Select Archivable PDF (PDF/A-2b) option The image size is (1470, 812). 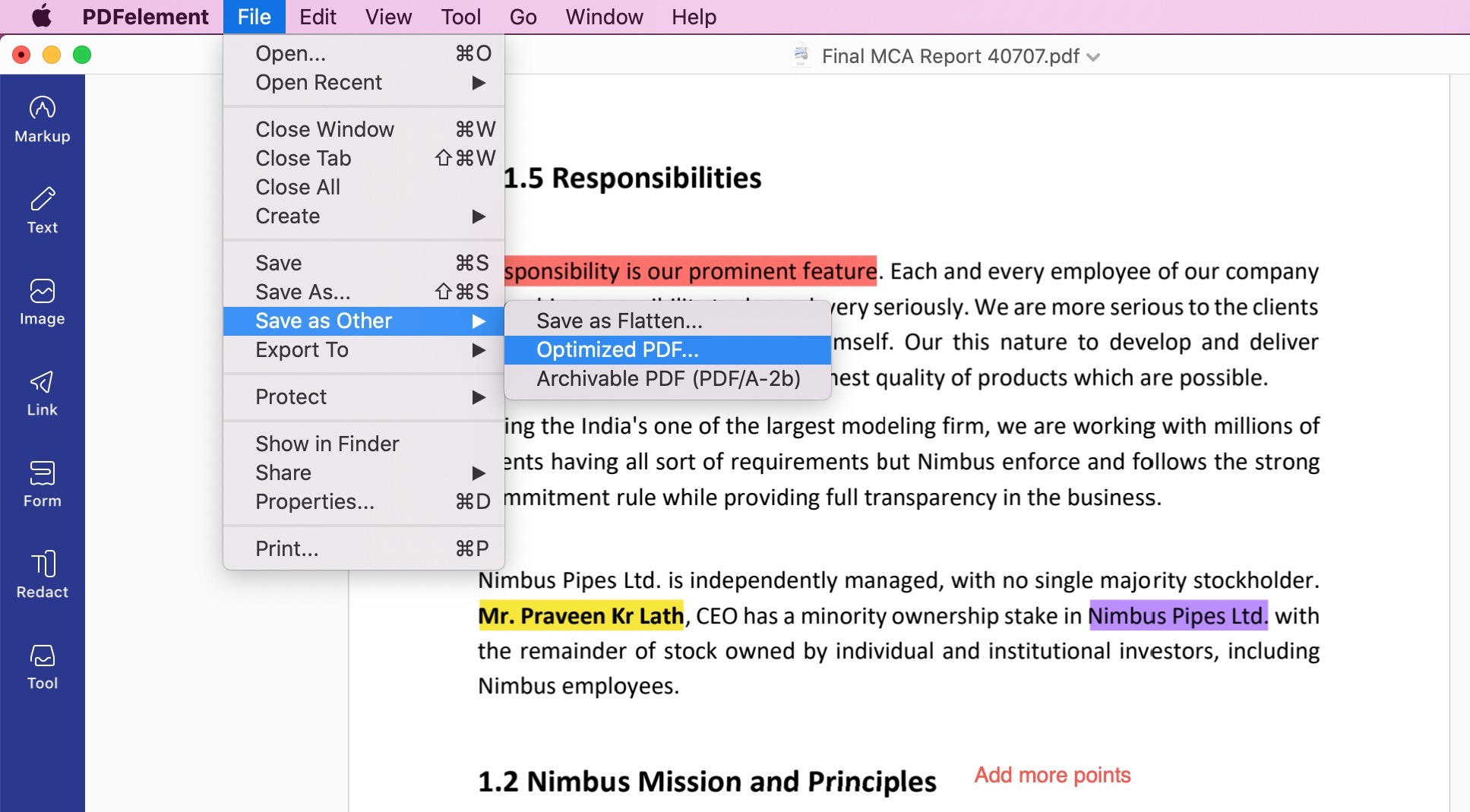(668, 378)
